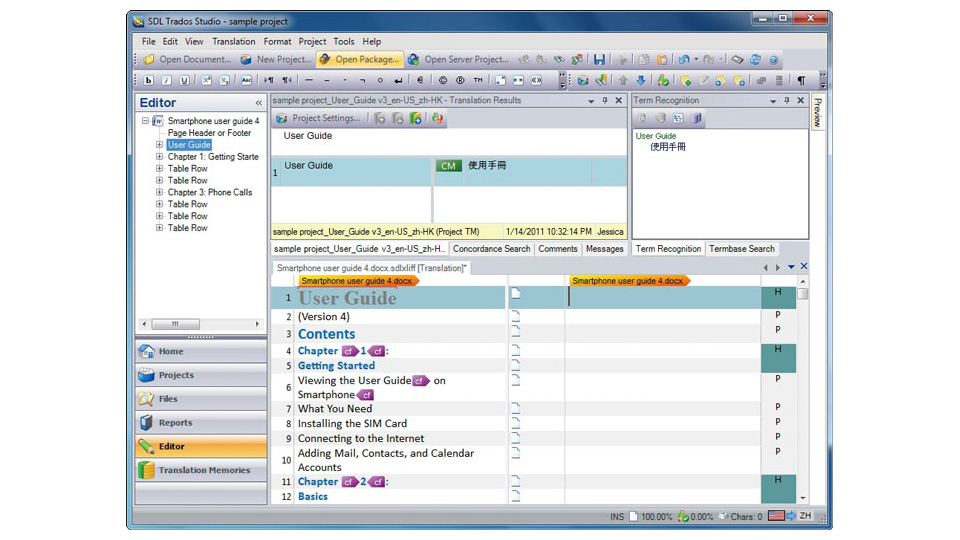This screenshot has height=540, width=960.
Task: Toggle italic formatting
Action: pos(167,80)
